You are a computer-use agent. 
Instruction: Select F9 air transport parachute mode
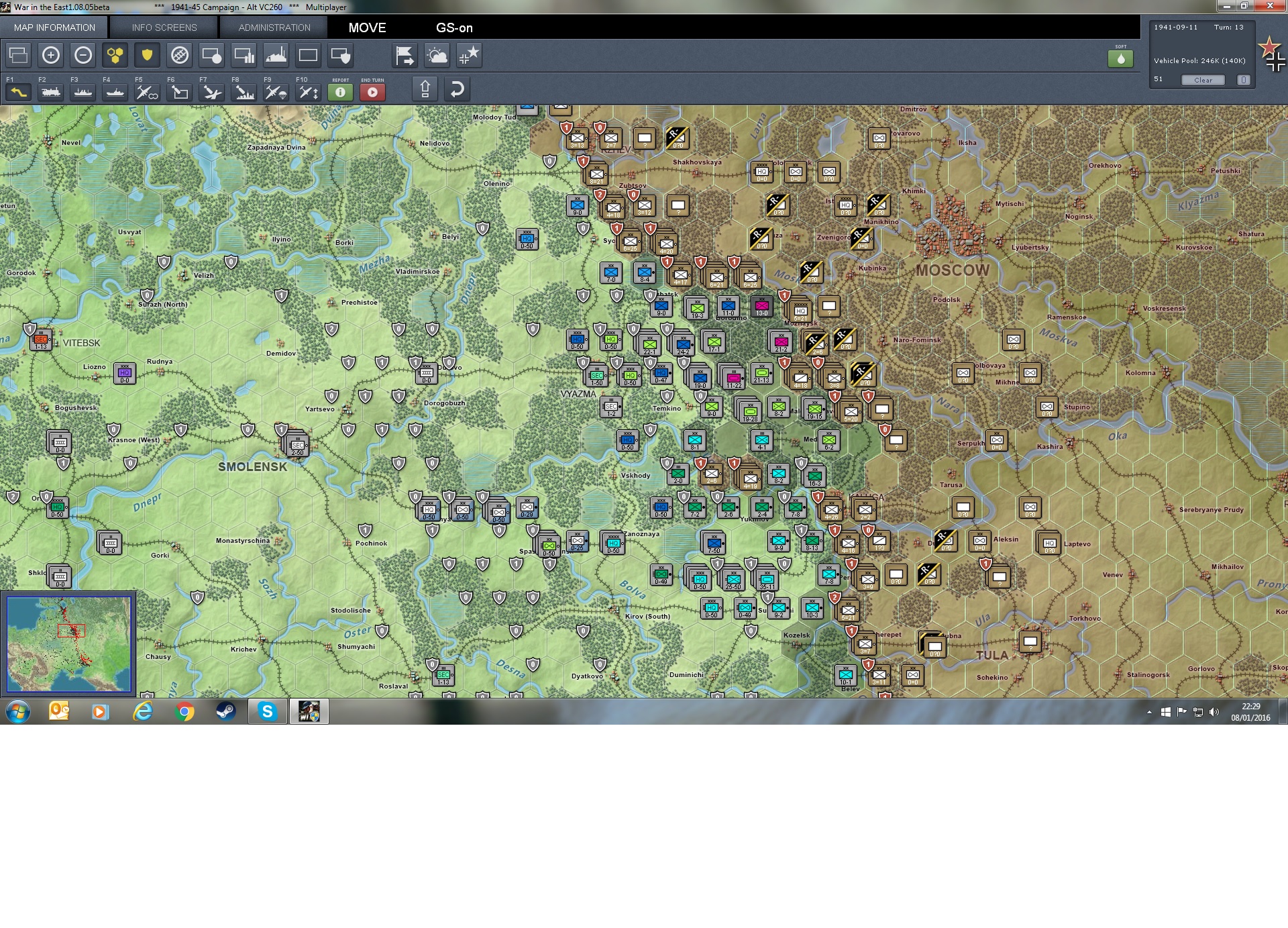pos(276,92)
